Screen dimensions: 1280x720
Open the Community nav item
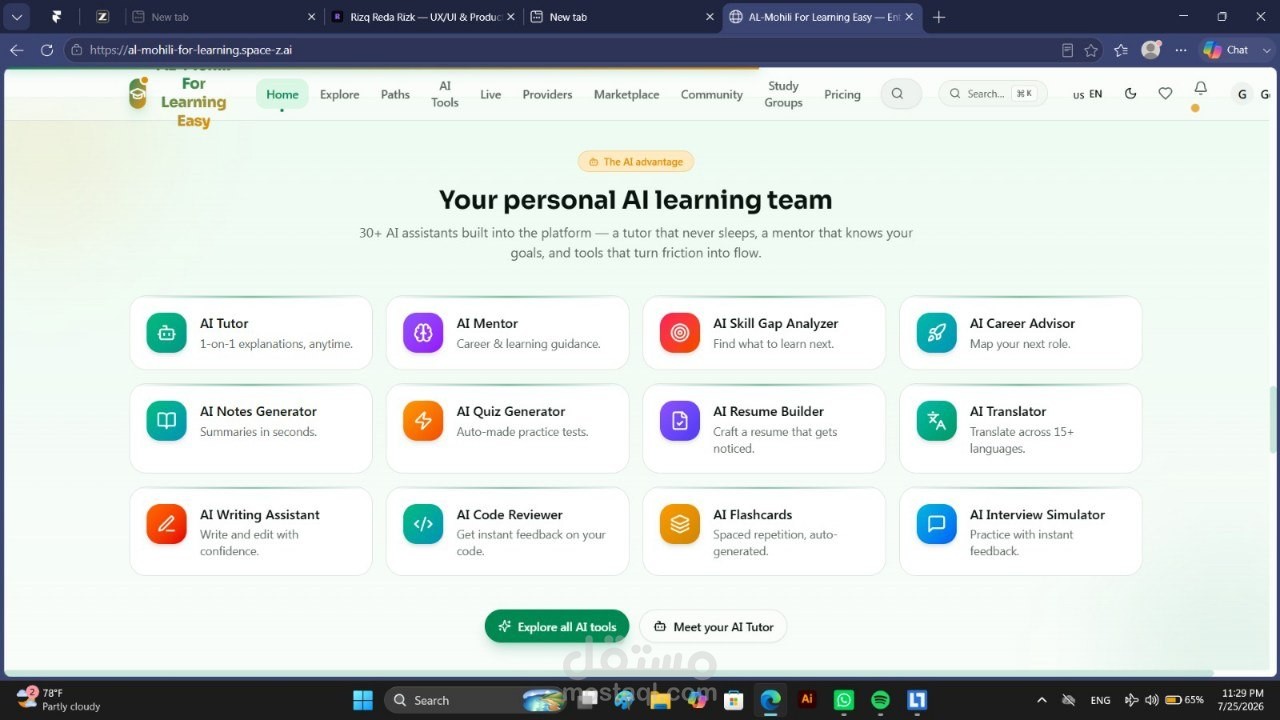click(x=712, y=94)
